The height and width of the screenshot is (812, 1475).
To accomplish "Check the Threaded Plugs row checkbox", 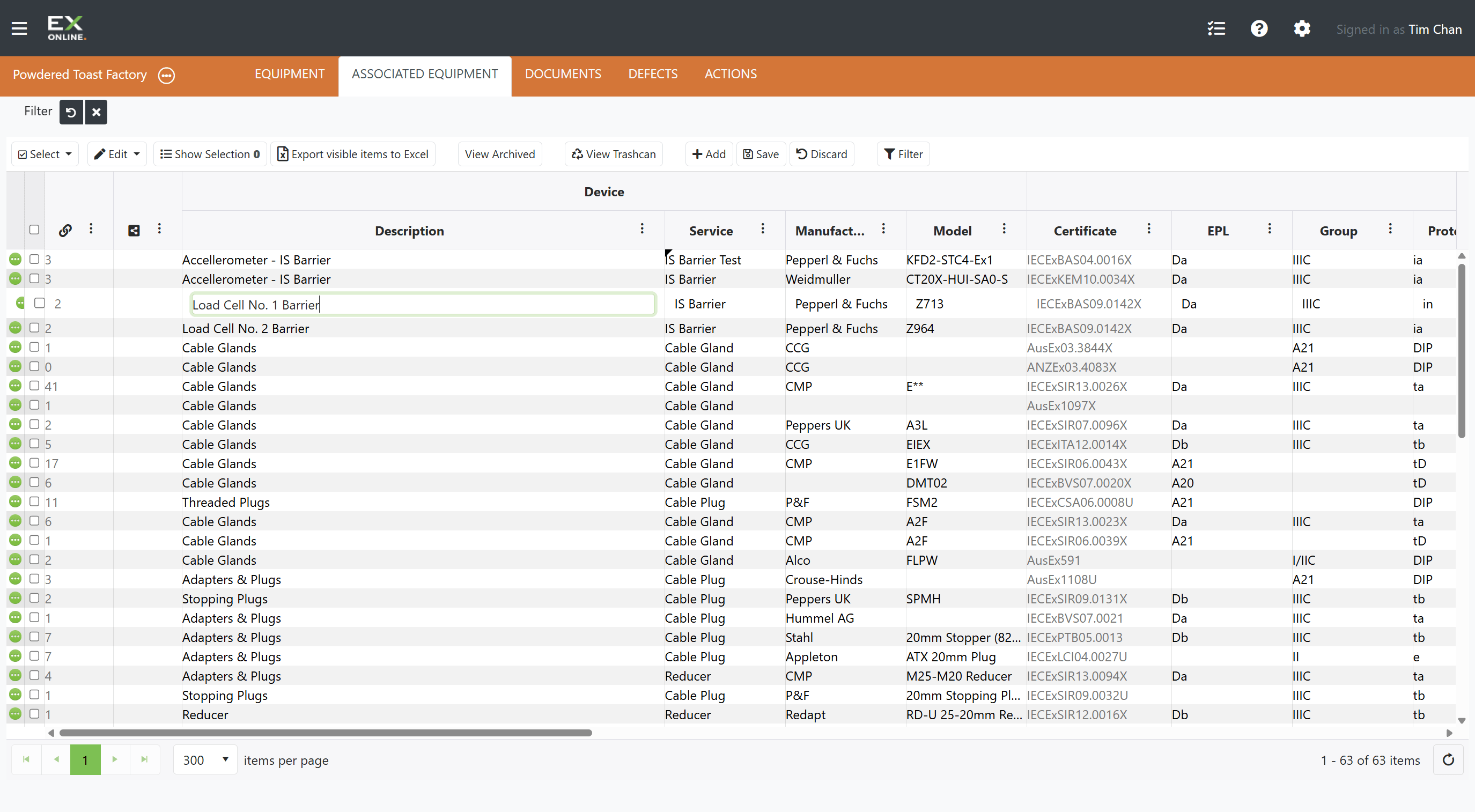I will pyautogui.click(x=34, y=501).
